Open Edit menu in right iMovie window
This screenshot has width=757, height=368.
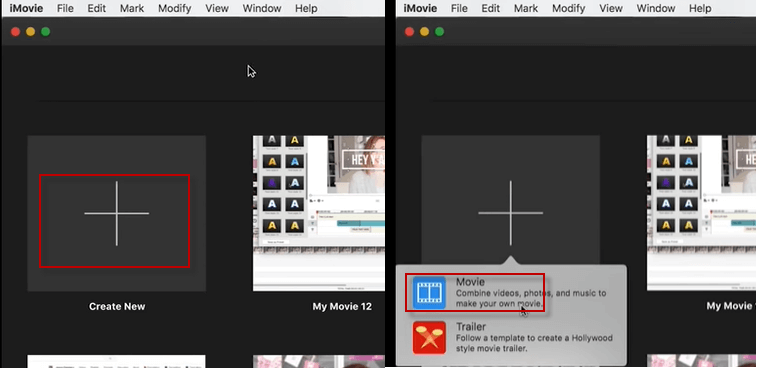(491, 8)
